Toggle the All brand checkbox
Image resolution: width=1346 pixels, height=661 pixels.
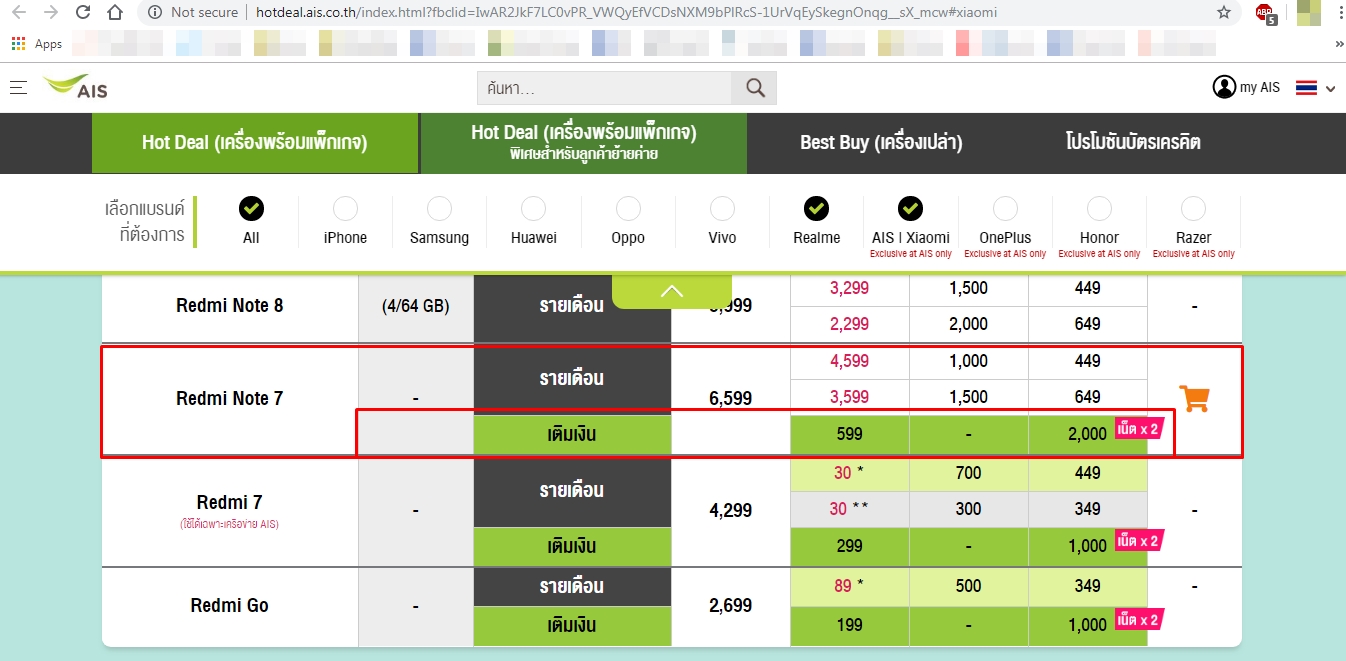pyautogui.click(x=251, y=208)
